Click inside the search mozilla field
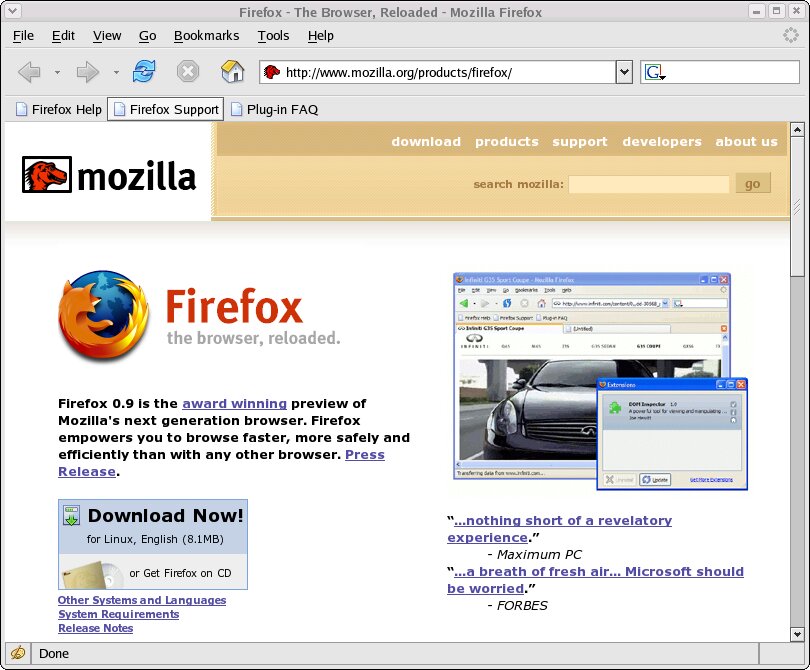This screenshot has height=670, width=810. (648, 183)
